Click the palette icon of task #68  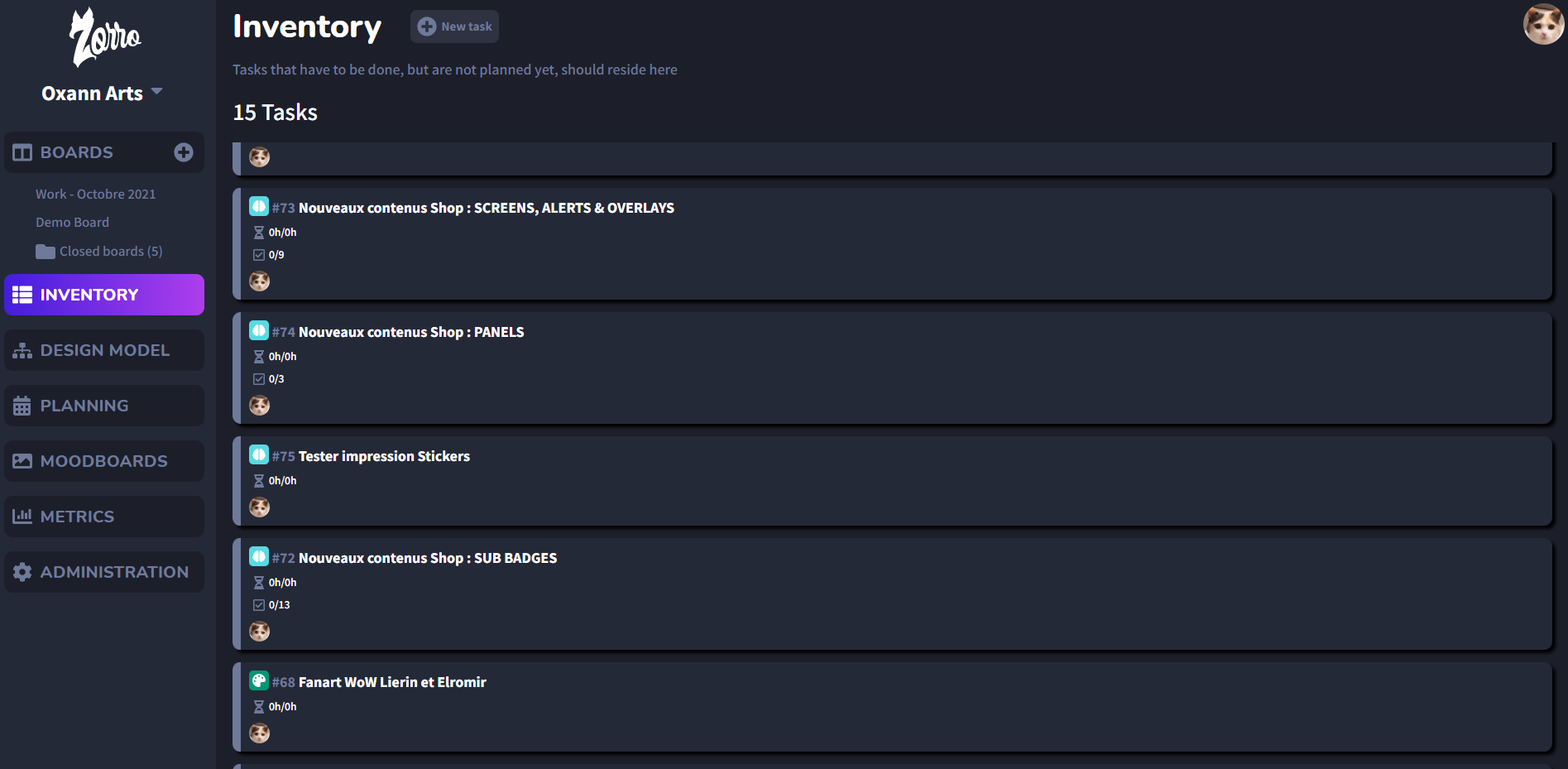pos(259,680)
